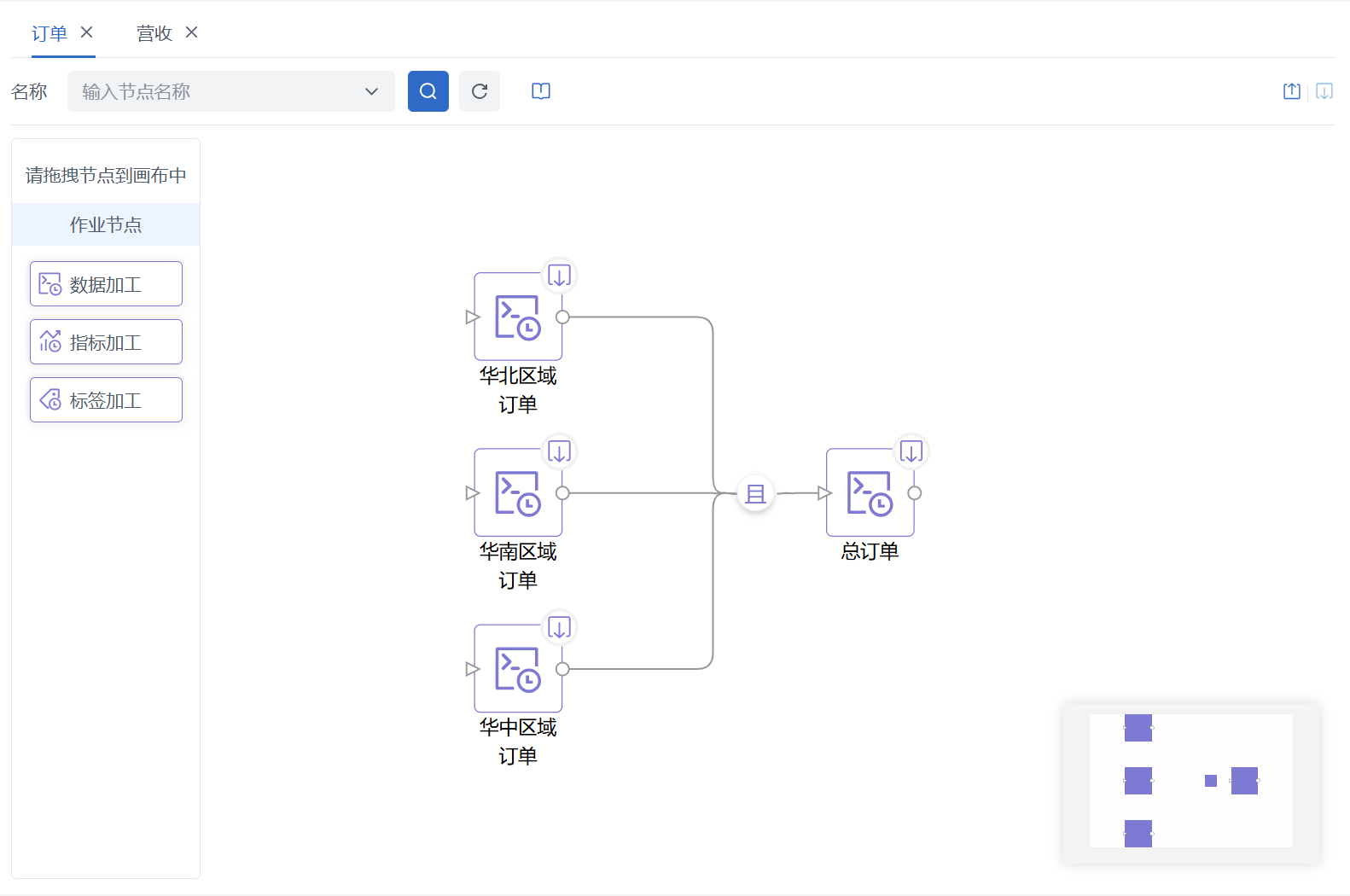Switch to the 营收 tab
This screenshot has height=896, width=1350.
(154, 33)
